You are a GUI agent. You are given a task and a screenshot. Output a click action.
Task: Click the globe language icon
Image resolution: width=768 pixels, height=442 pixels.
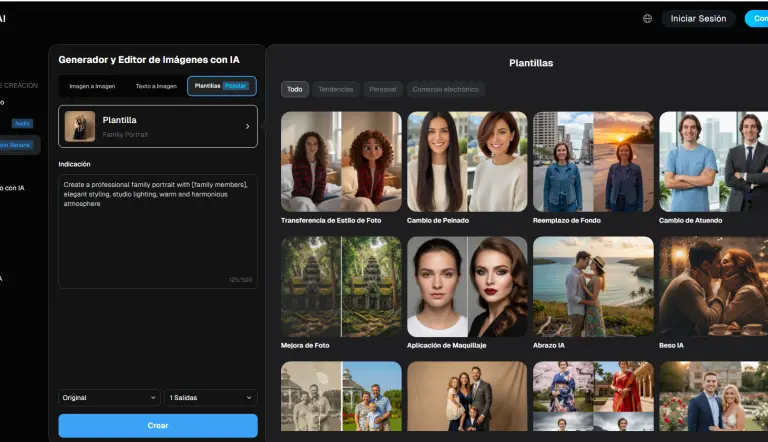tap(647, 18)
